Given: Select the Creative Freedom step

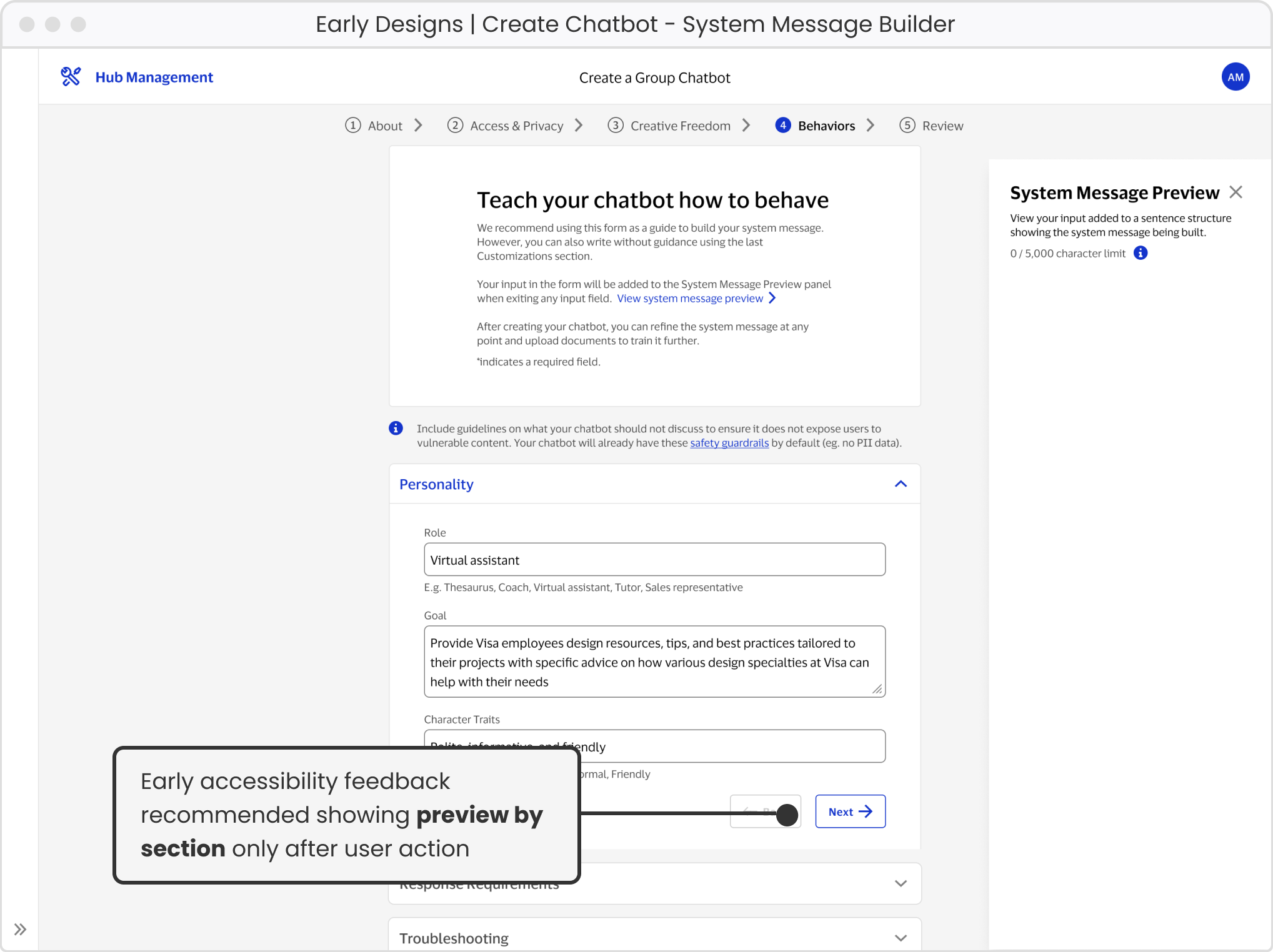Looking at the screenshot, I should click(x=680, y=125).
